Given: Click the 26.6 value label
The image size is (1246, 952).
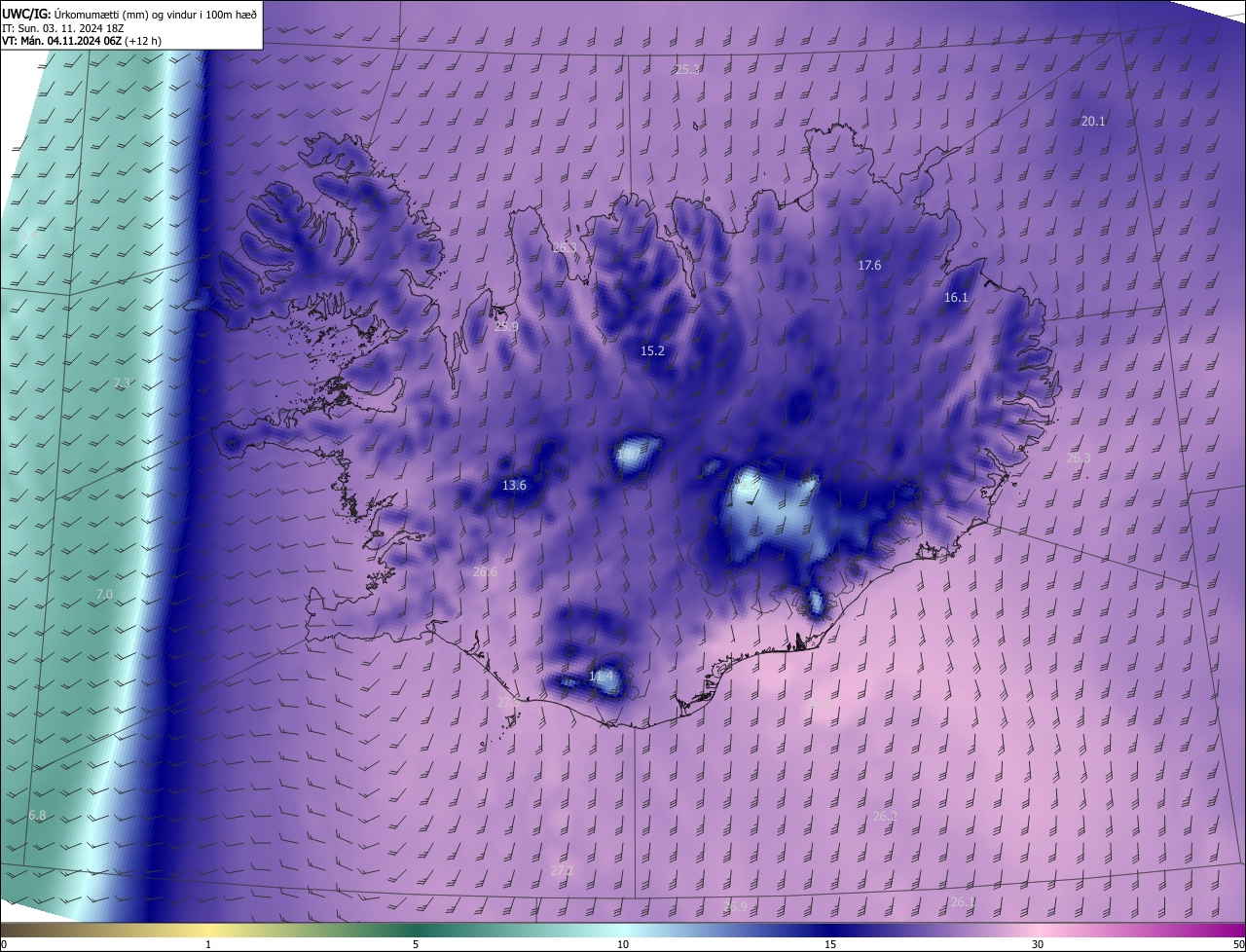Looking at the screenshot, I should [485, 572].
